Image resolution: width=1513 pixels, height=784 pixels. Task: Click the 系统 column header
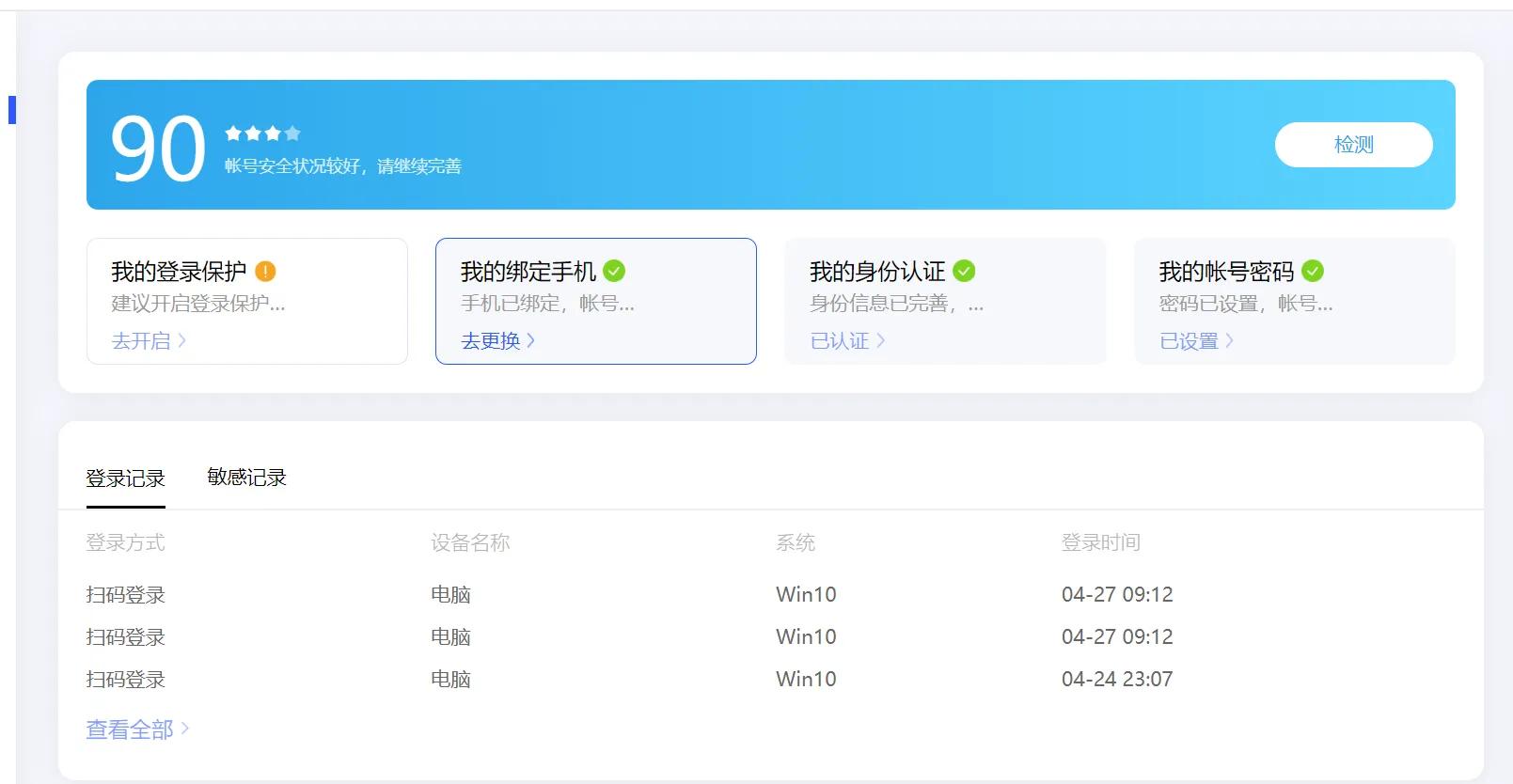(x=796, y=542)
